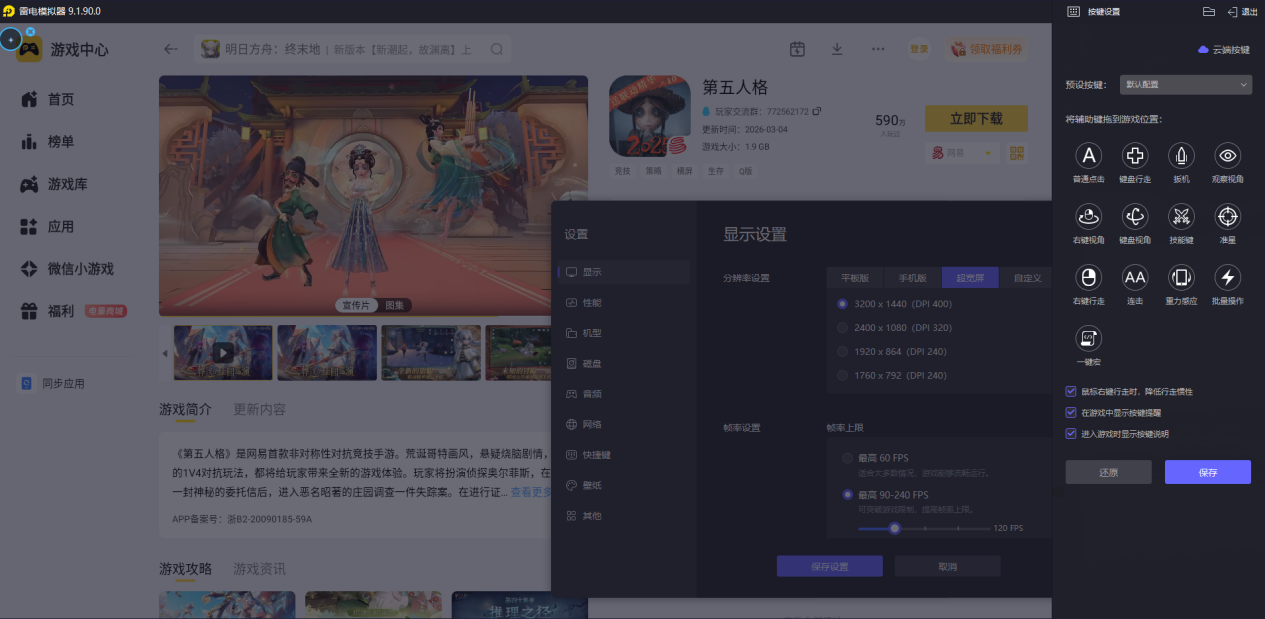Open 榜单 in game center sidebar
The image size is (1265, 619).
coord(61,142)
